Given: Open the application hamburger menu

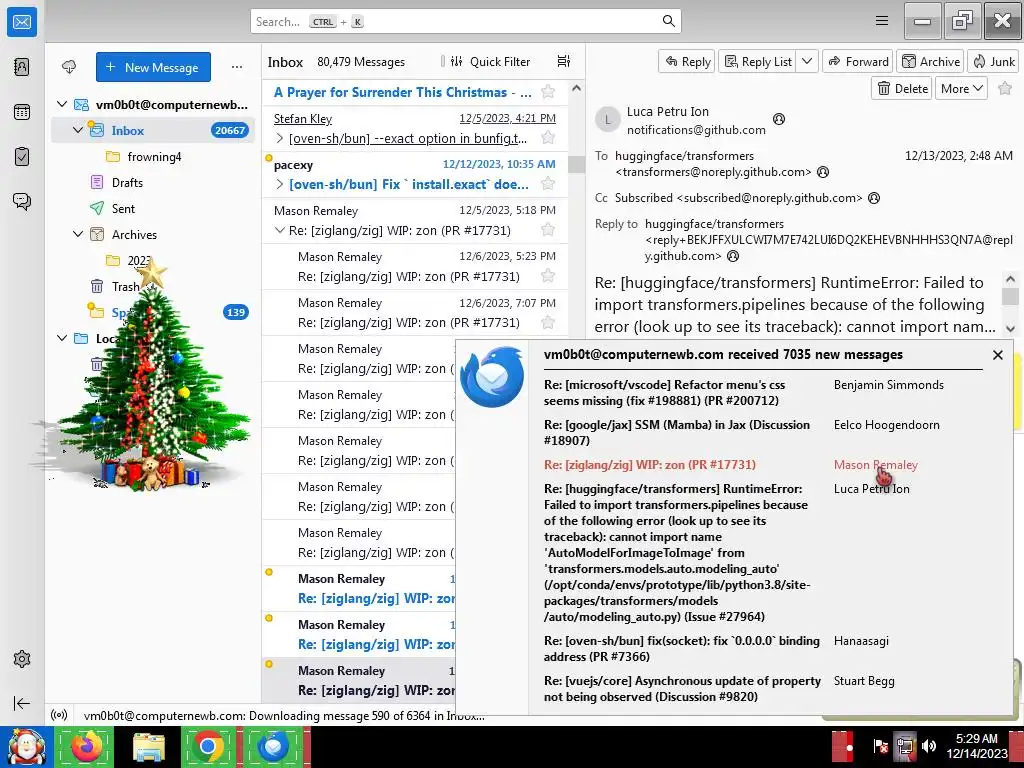Looking at the screenshot, I should tap(882, 21).
